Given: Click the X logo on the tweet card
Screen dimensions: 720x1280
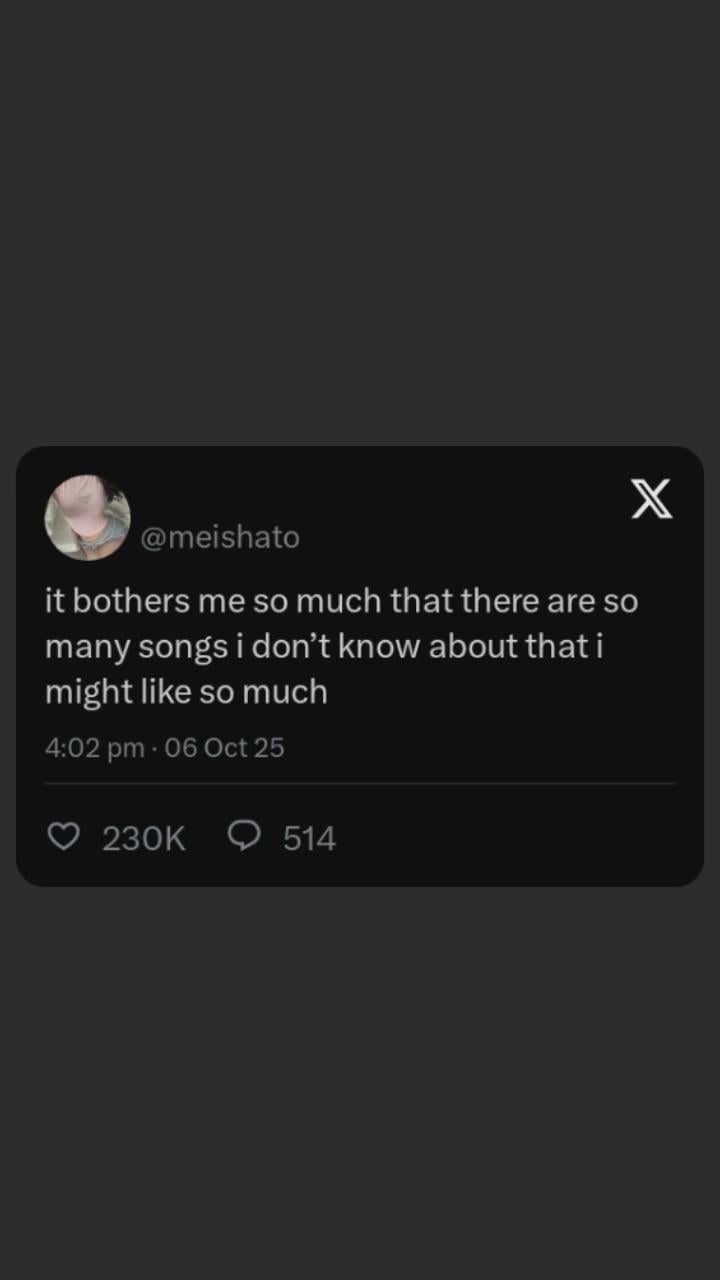Looking at the screenshot, I should [x=652, y=499].
